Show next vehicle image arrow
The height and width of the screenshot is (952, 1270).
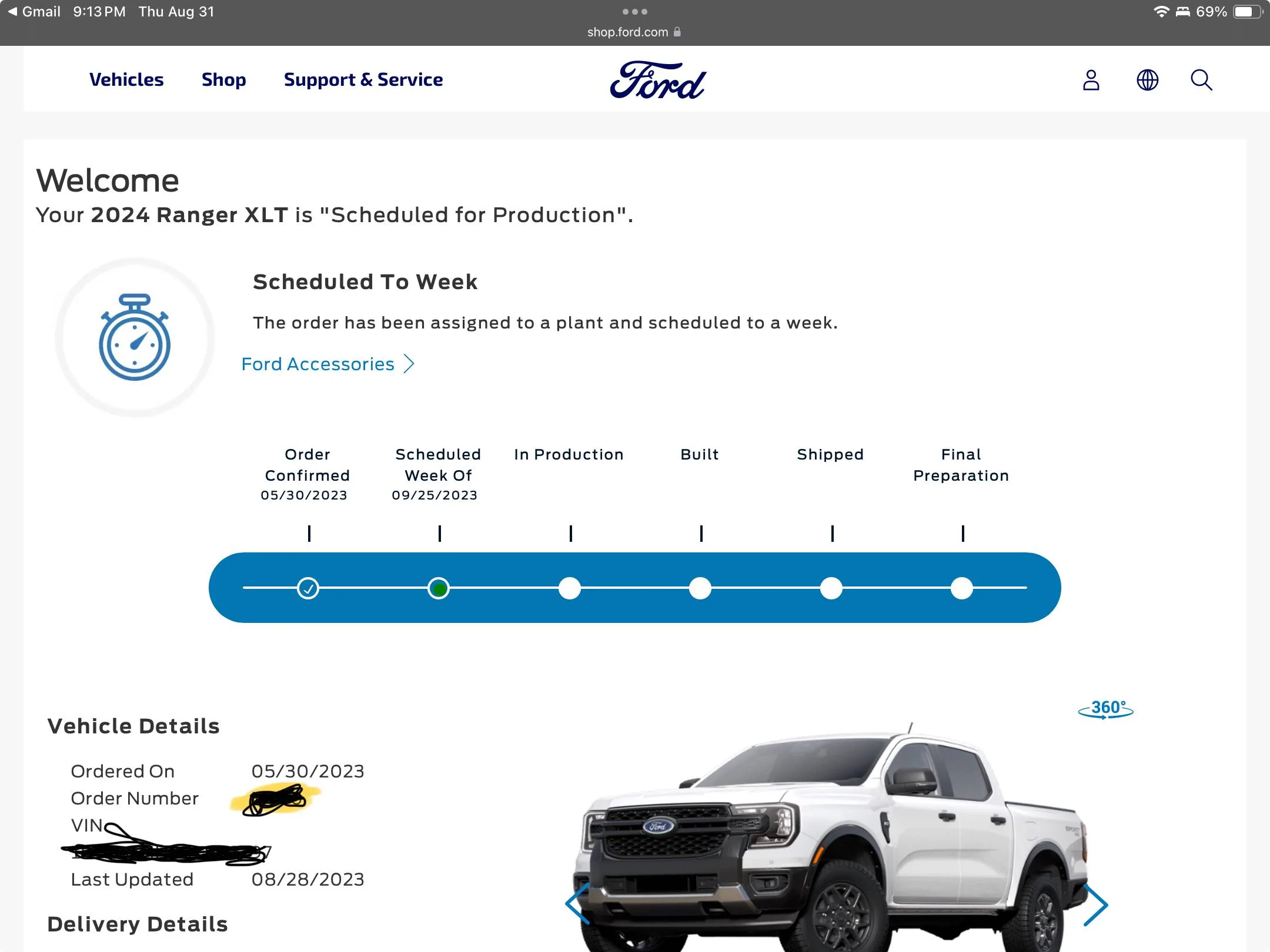pos(1095,905)
